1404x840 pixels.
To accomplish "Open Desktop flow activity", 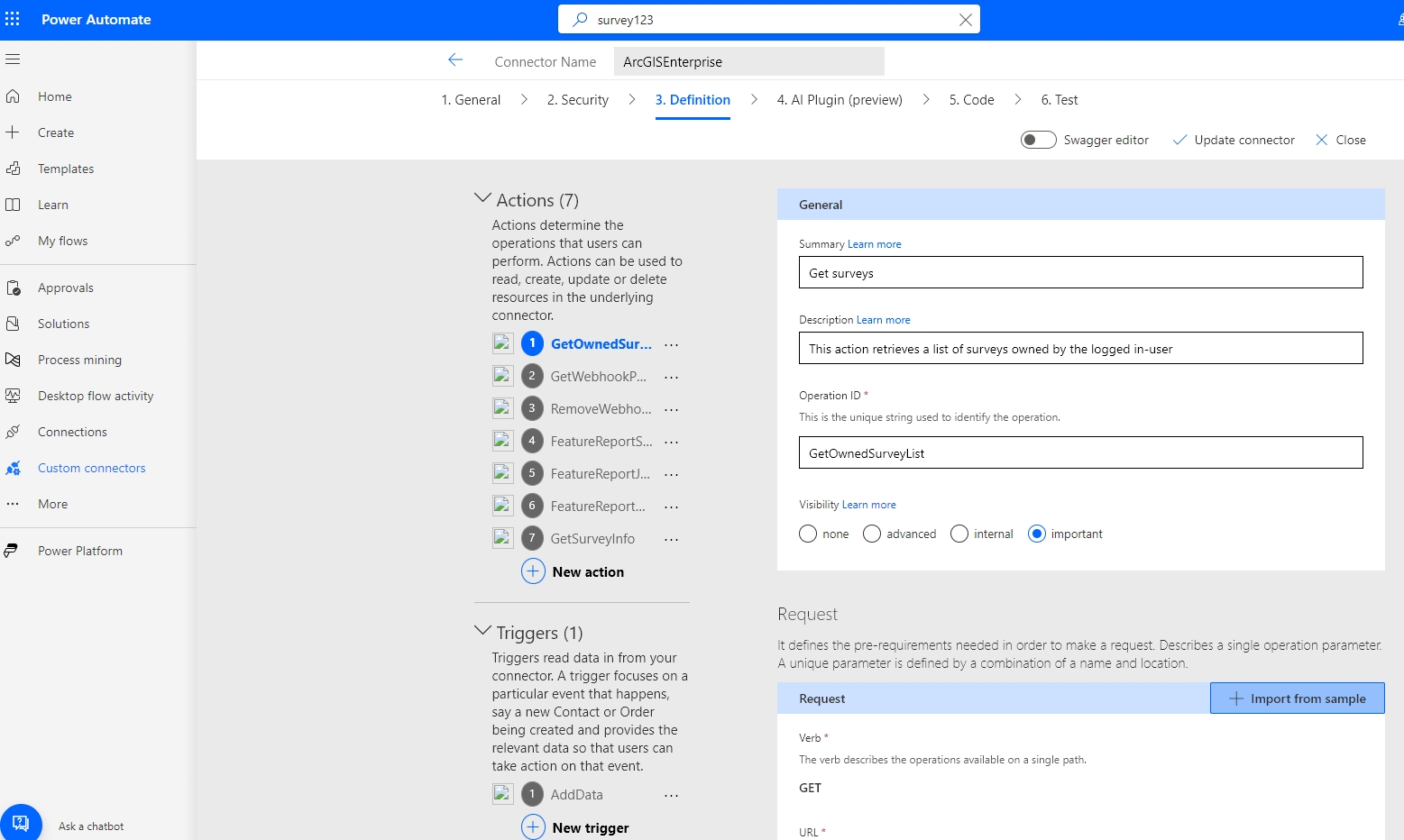I will tap(95, 396).
